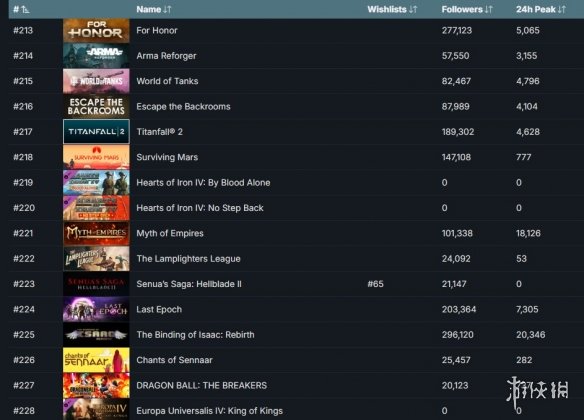Open Hearts of Iron IV: No Step Back
The height and width of the screenshot is (420, 584).
click(x=200, y=208)
